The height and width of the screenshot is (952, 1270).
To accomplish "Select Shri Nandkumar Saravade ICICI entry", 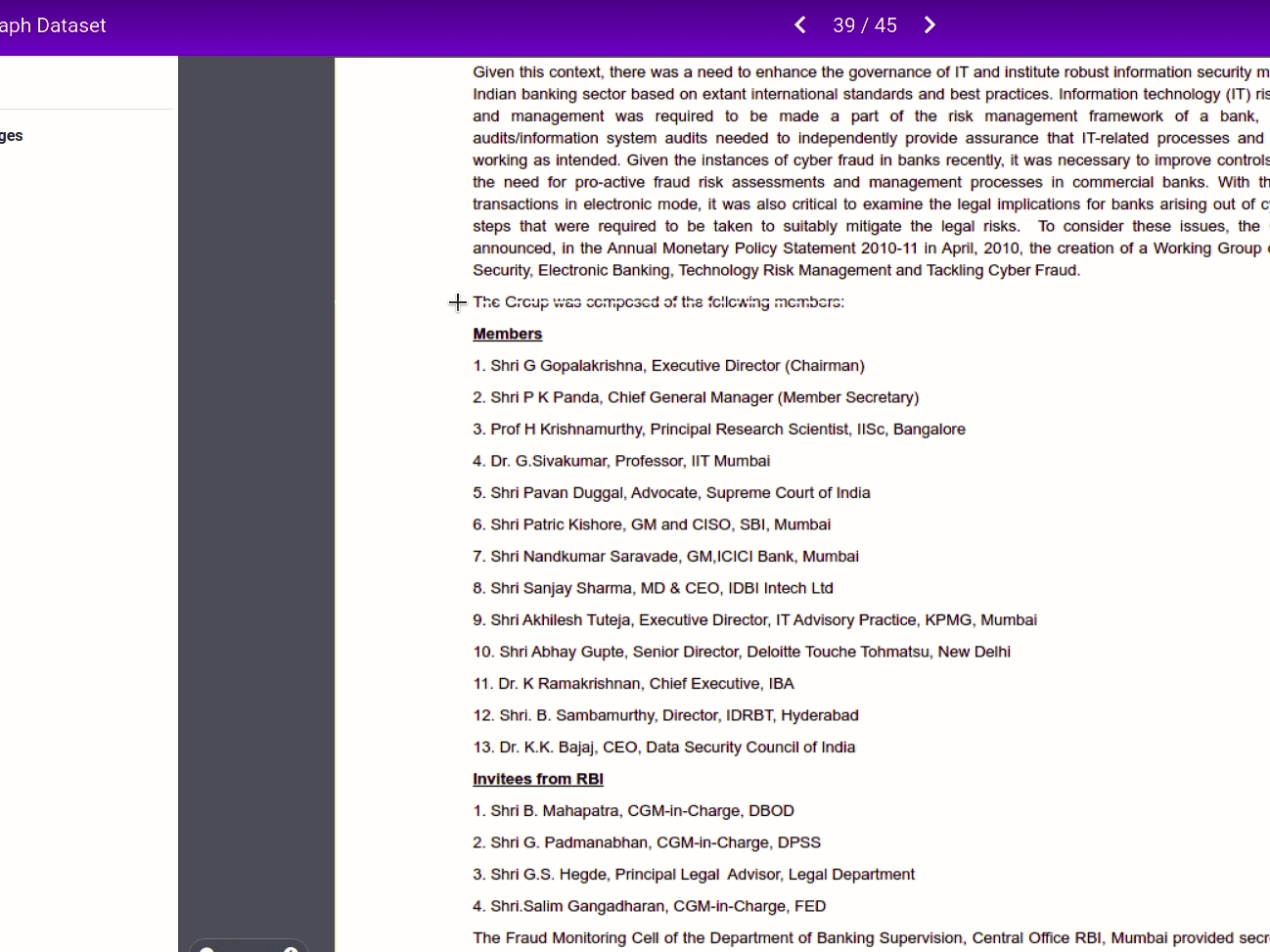I will (665, 557).
